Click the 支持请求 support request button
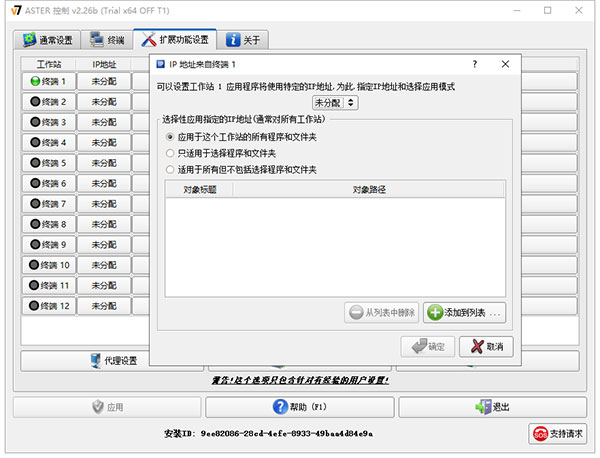600x458 pixels. [558, 434]
